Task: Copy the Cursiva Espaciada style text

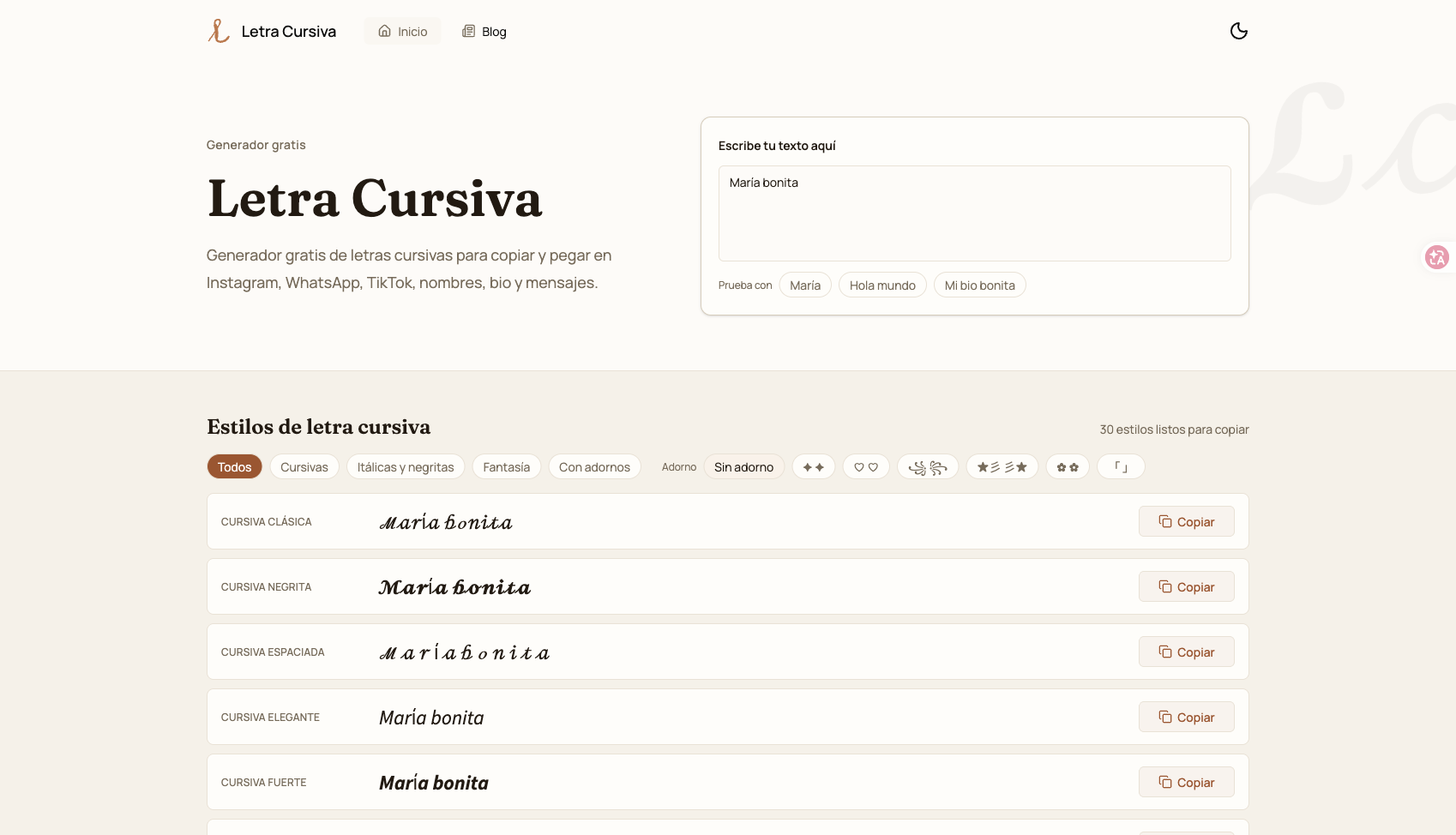Action: [1186, 652]
